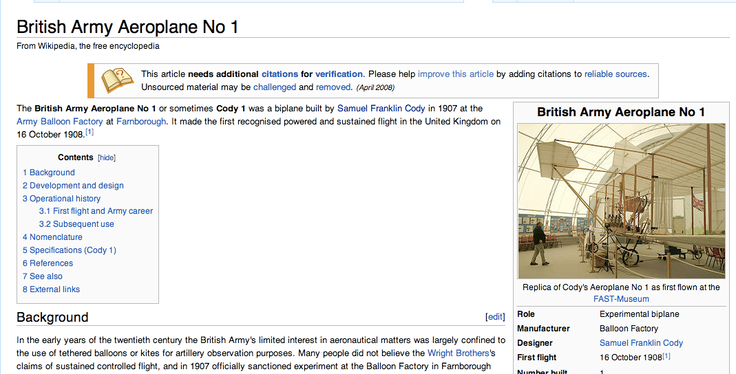Open the Wright Brothers link
736x374 pixels.
tap(458, 353)
